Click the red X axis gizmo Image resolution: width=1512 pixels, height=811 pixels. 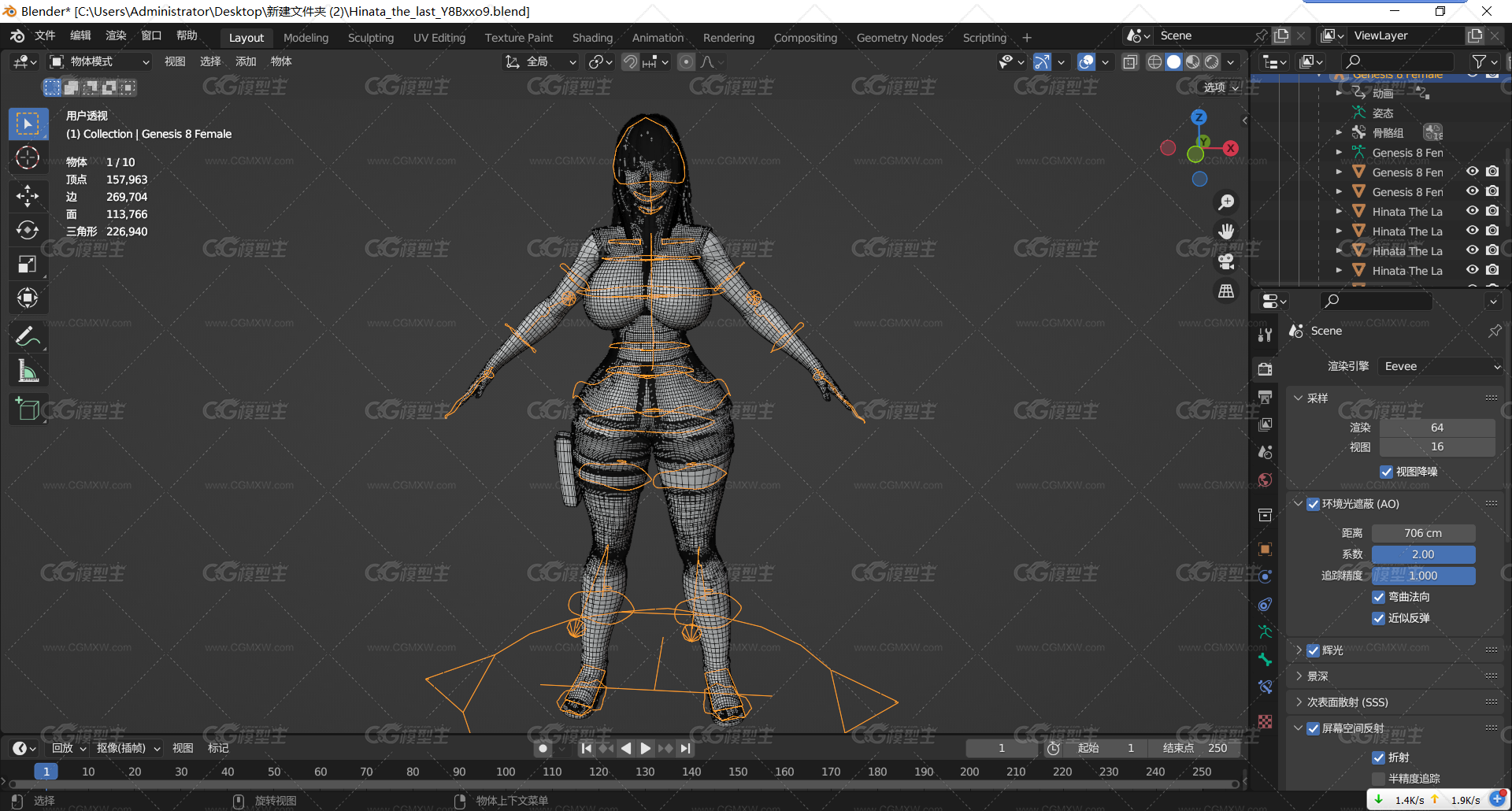[1231, 148]
